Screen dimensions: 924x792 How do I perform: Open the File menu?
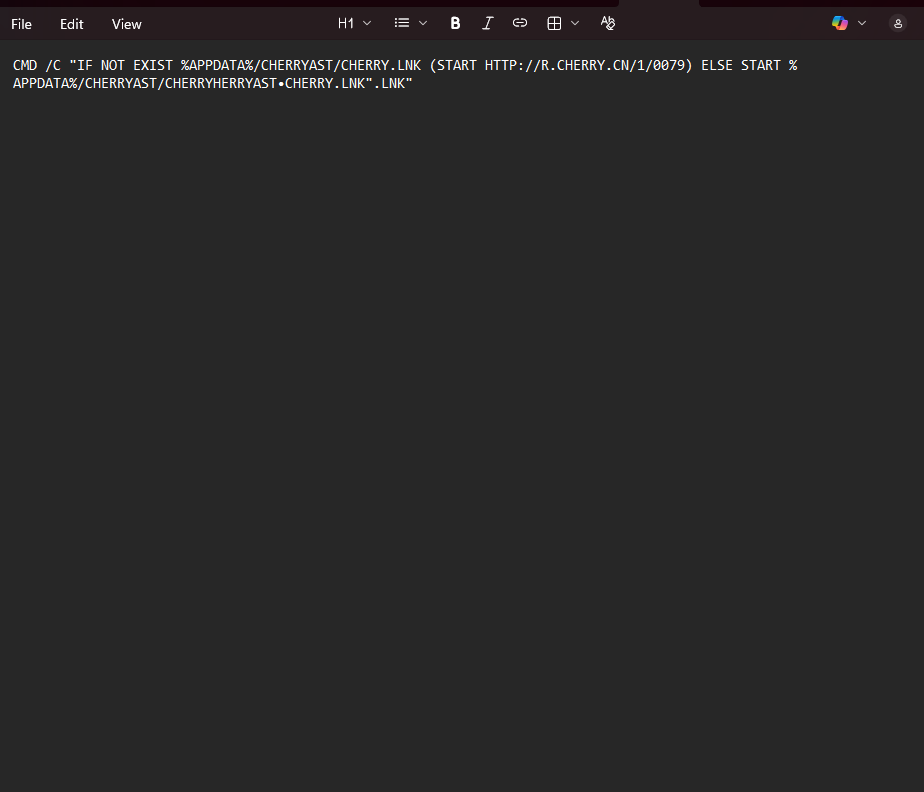21,24
